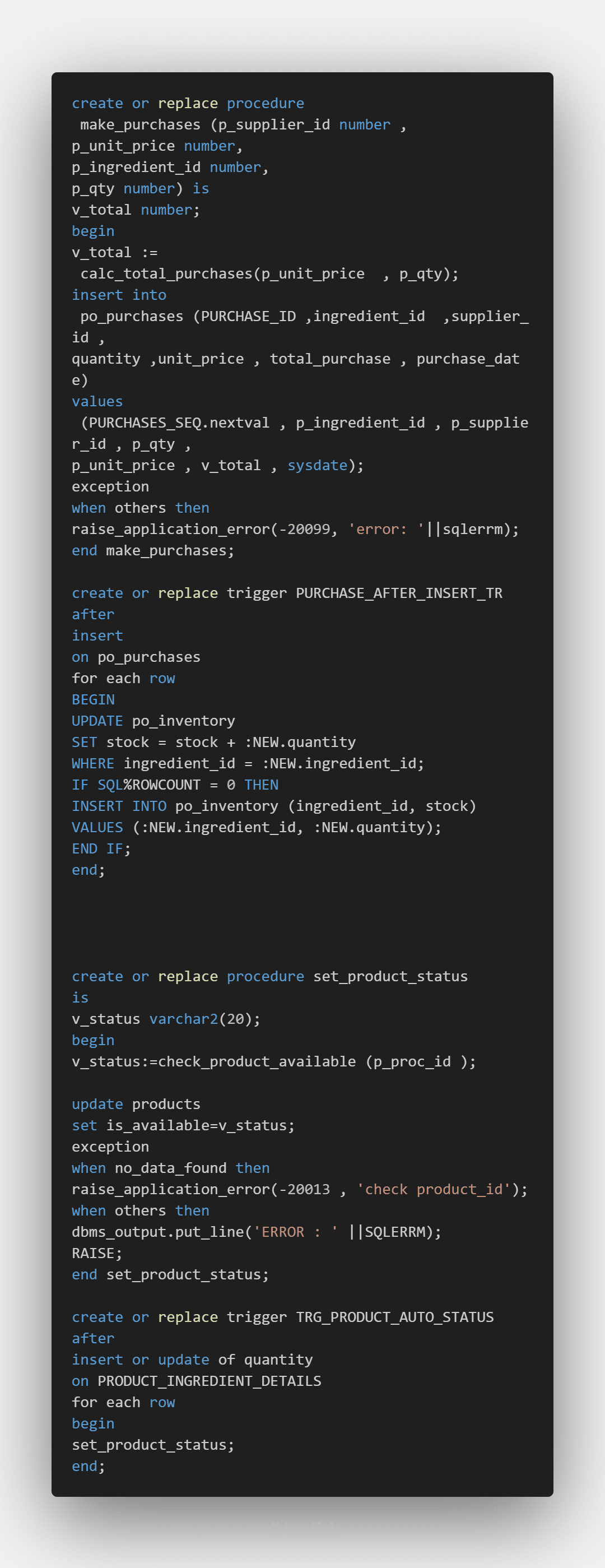
Task: Click the SQL%ROWCOUNT expression
Action: (148, 785)
